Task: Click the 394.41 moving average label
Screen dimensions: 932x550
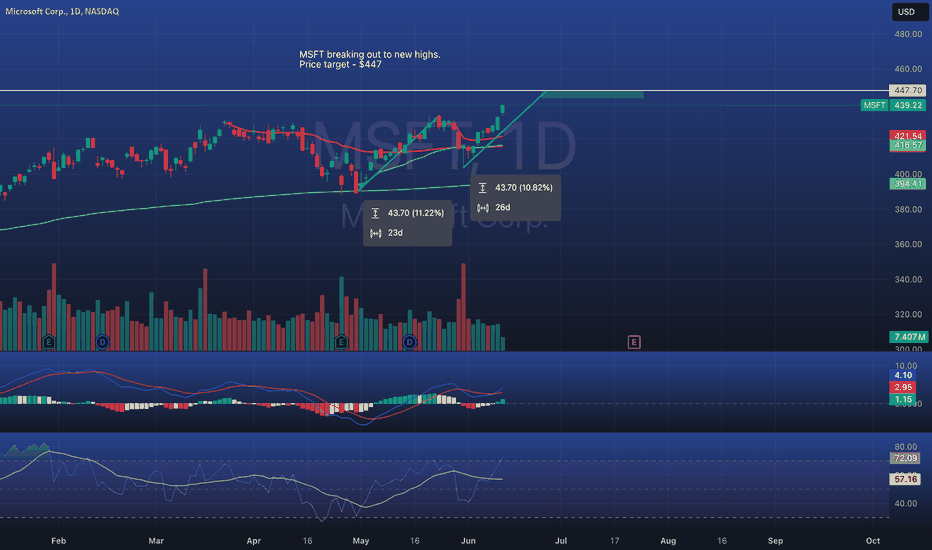Action: click(x=908, y=184)
